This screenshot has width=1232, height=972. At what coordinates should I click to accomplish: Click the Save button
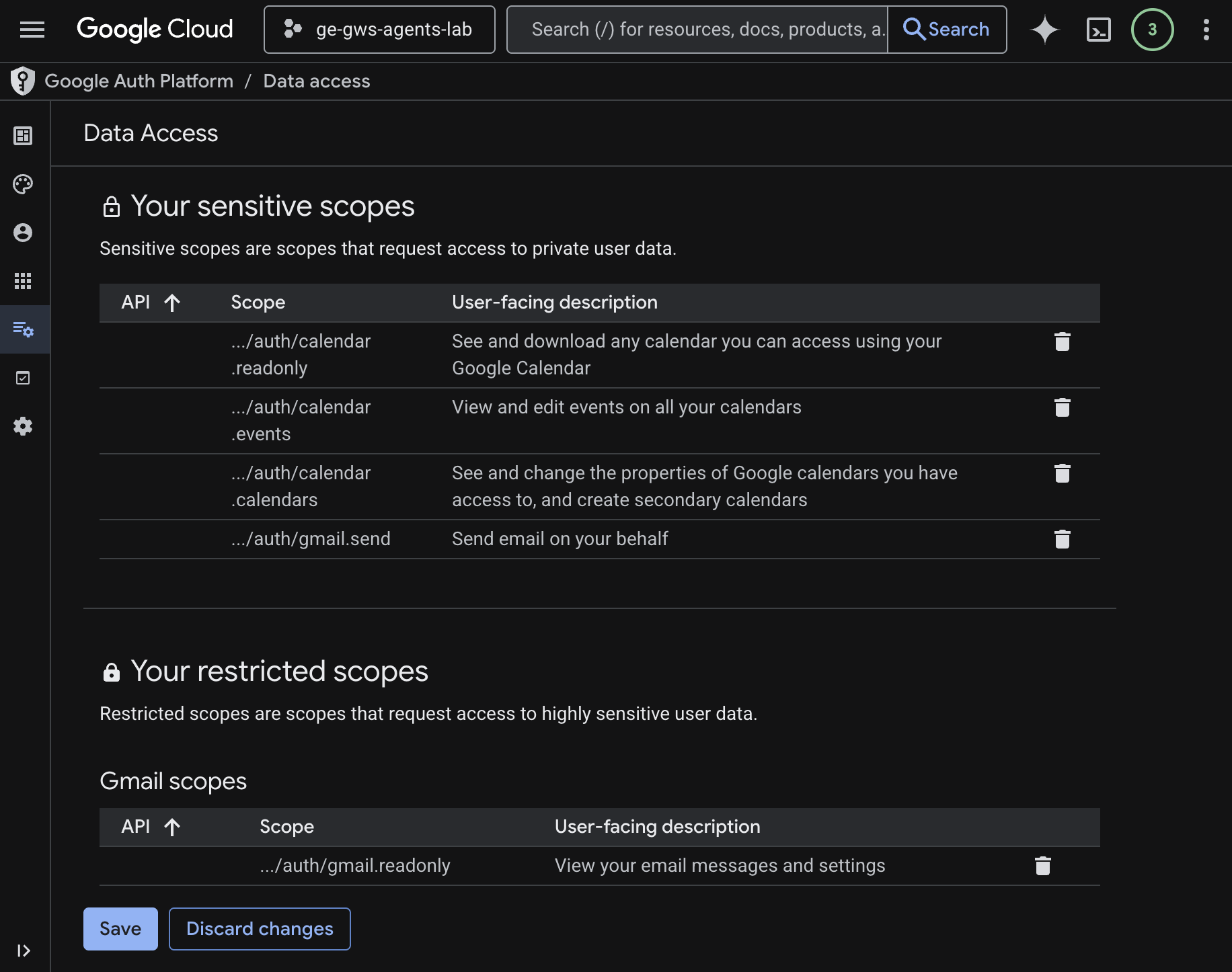[120, 929]
